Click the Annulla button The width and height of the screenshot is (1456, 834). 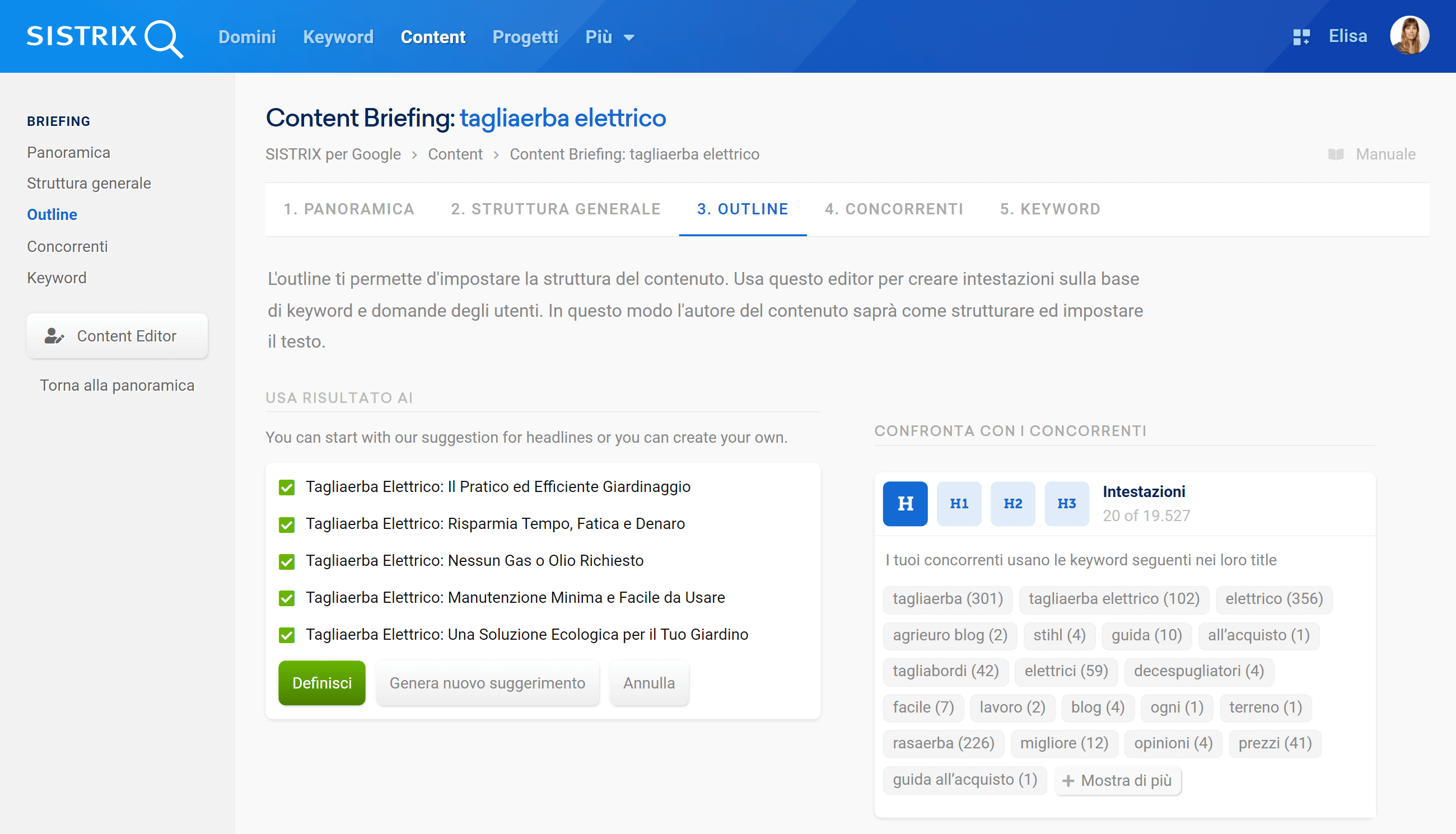[x=648, y=683]
